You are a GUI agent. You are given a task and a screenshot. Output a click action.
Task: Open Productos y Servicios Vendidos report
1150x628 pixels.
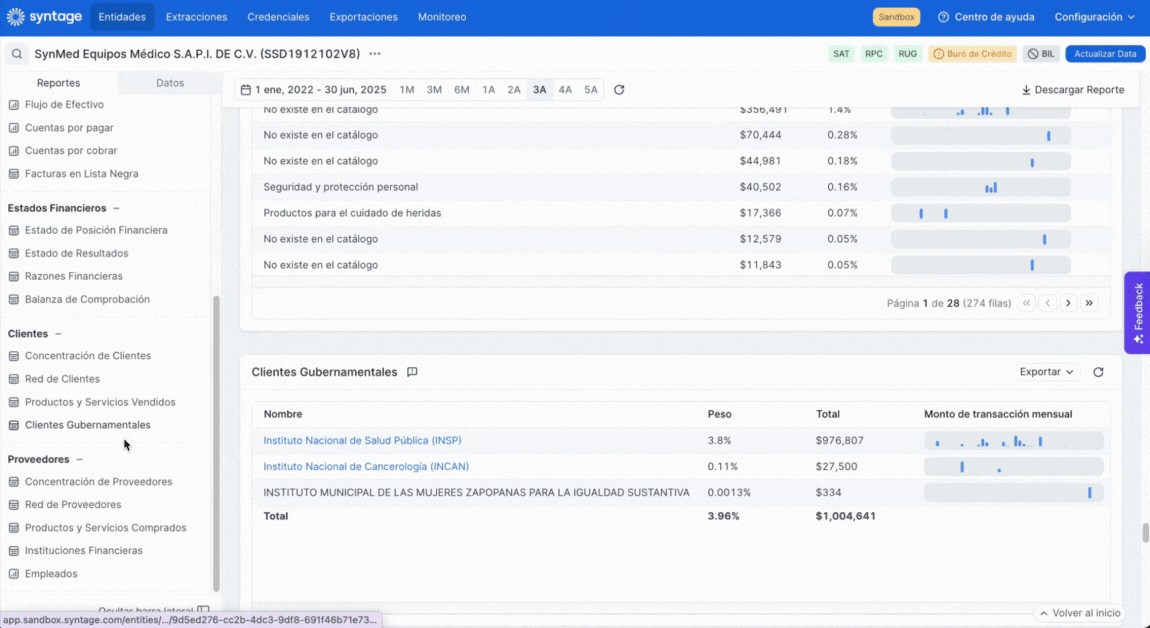pos(100,402)
